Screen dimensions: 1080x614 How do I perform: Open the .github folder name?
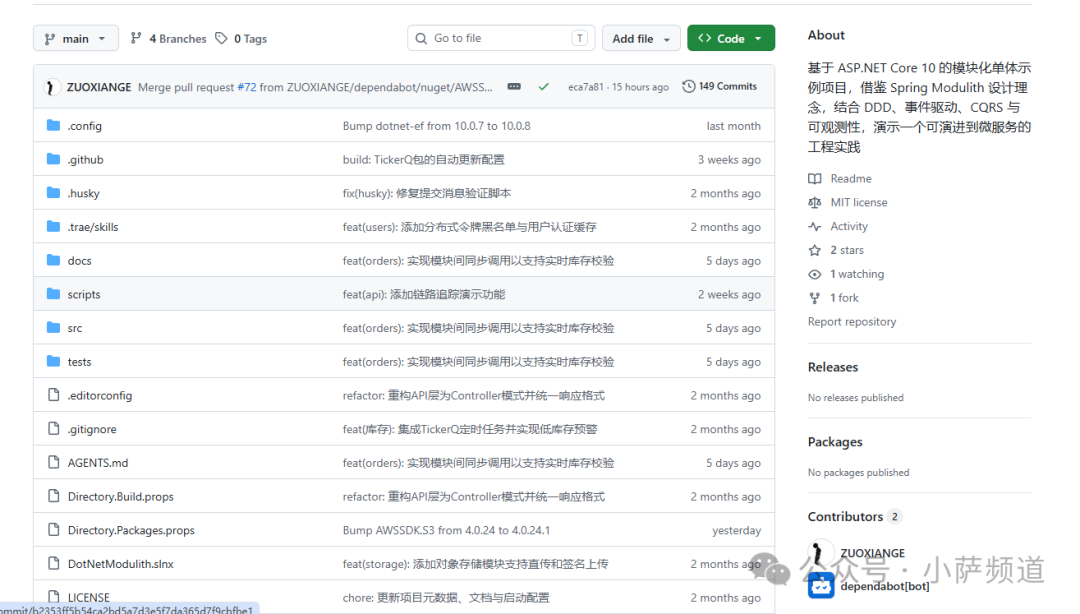85,160
